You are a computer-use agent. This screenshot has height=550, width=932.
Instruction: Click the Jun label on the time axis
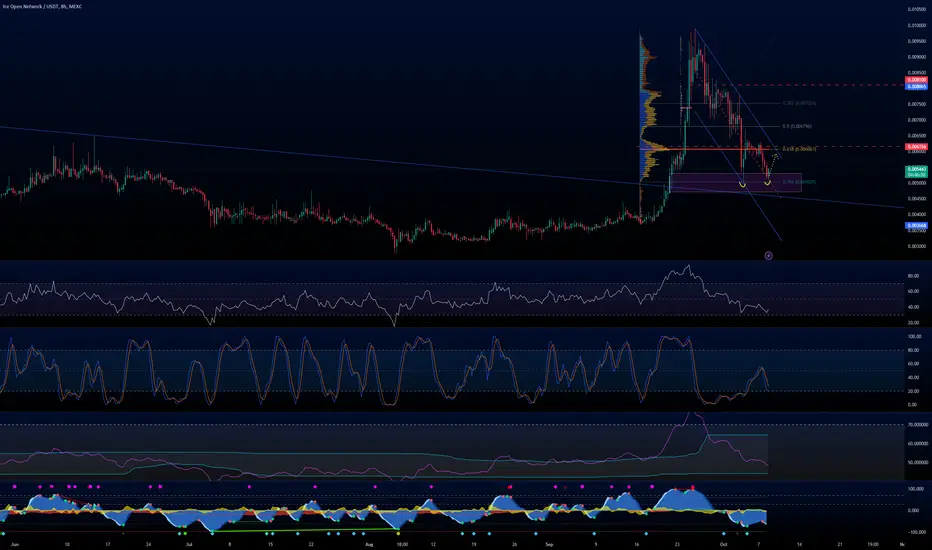[15, 544]
